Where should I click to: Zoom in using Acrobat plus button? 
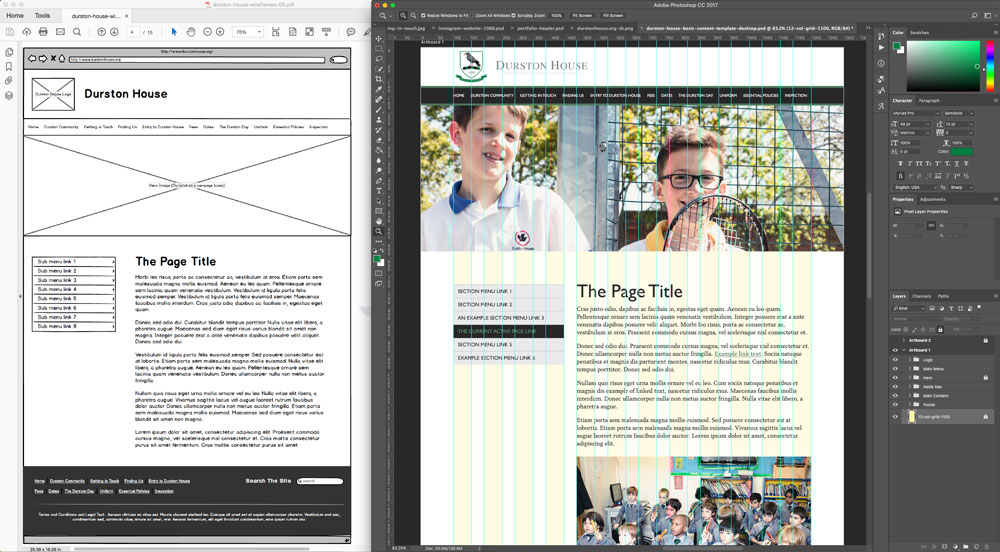220,31
